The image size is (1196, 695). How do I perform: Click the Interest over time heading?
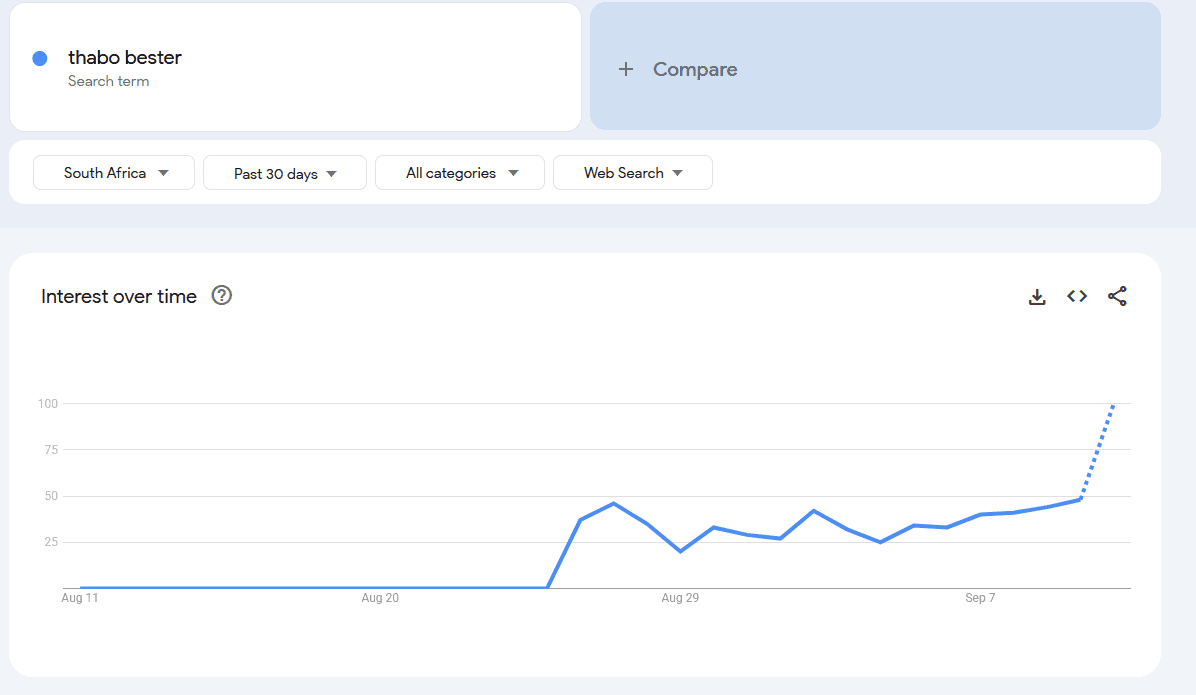tap(119, 296)
